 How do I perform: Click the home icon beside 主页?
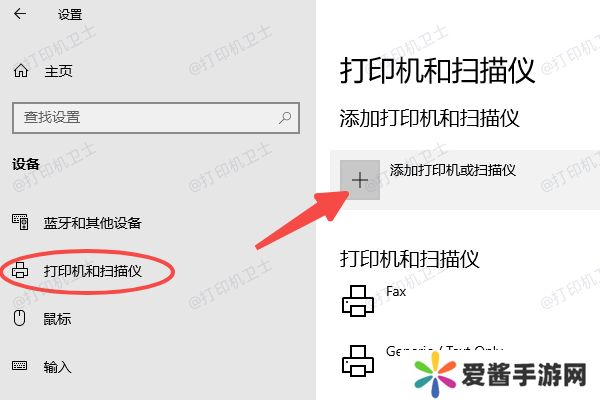(x=21, y=70)
